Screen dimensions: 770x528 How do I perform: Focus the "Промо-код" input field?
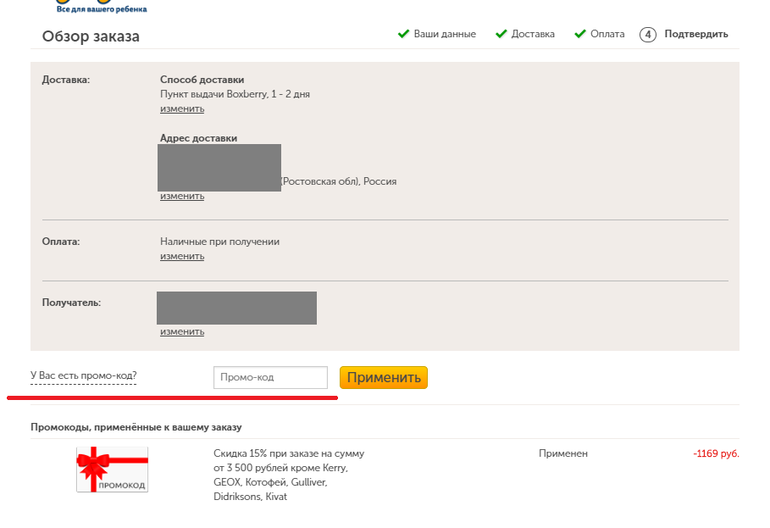click(270, 378)
